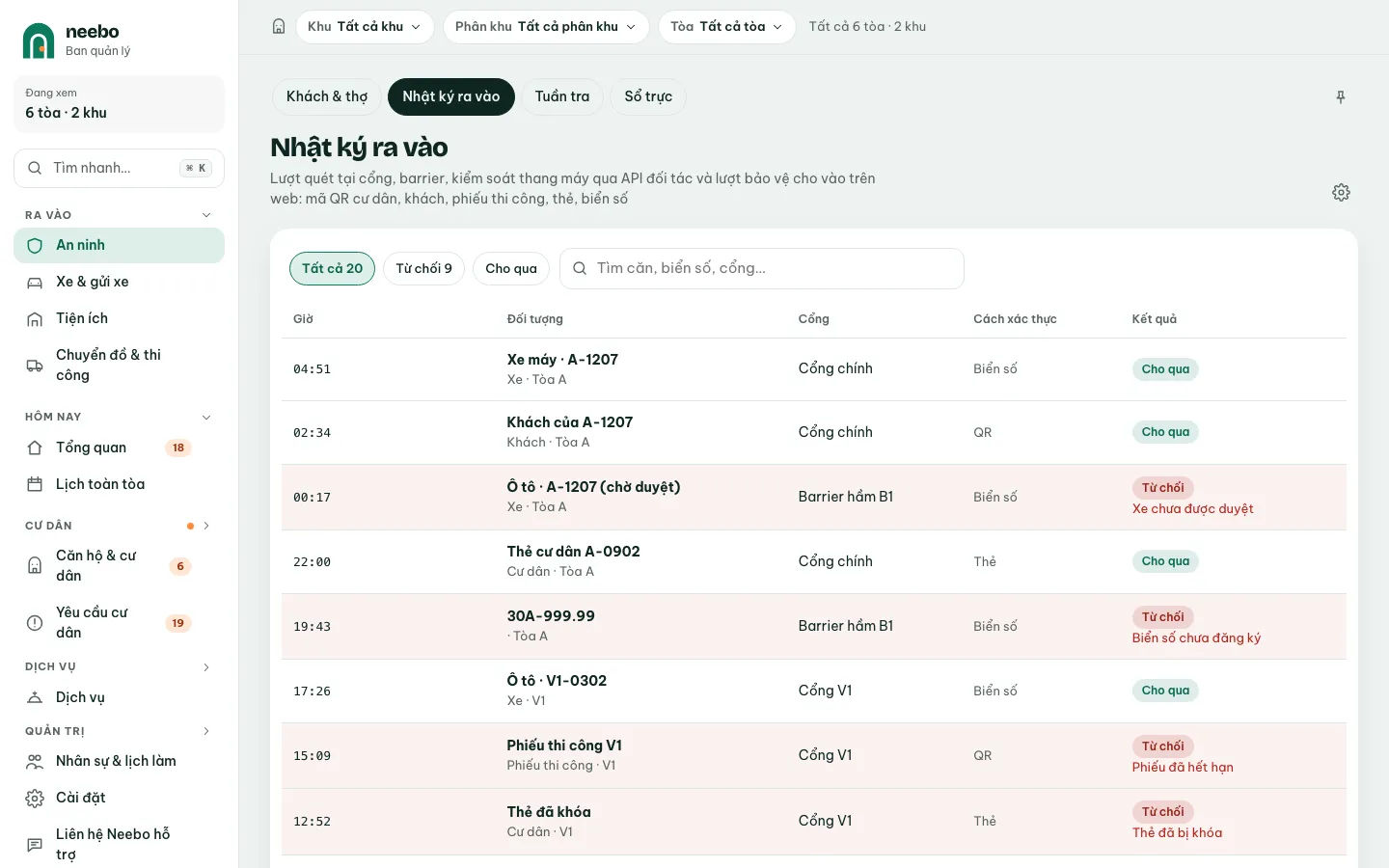Switch to the Khách & thợ tab
The width and height of the screenshot is (1389, 868).
327,96
